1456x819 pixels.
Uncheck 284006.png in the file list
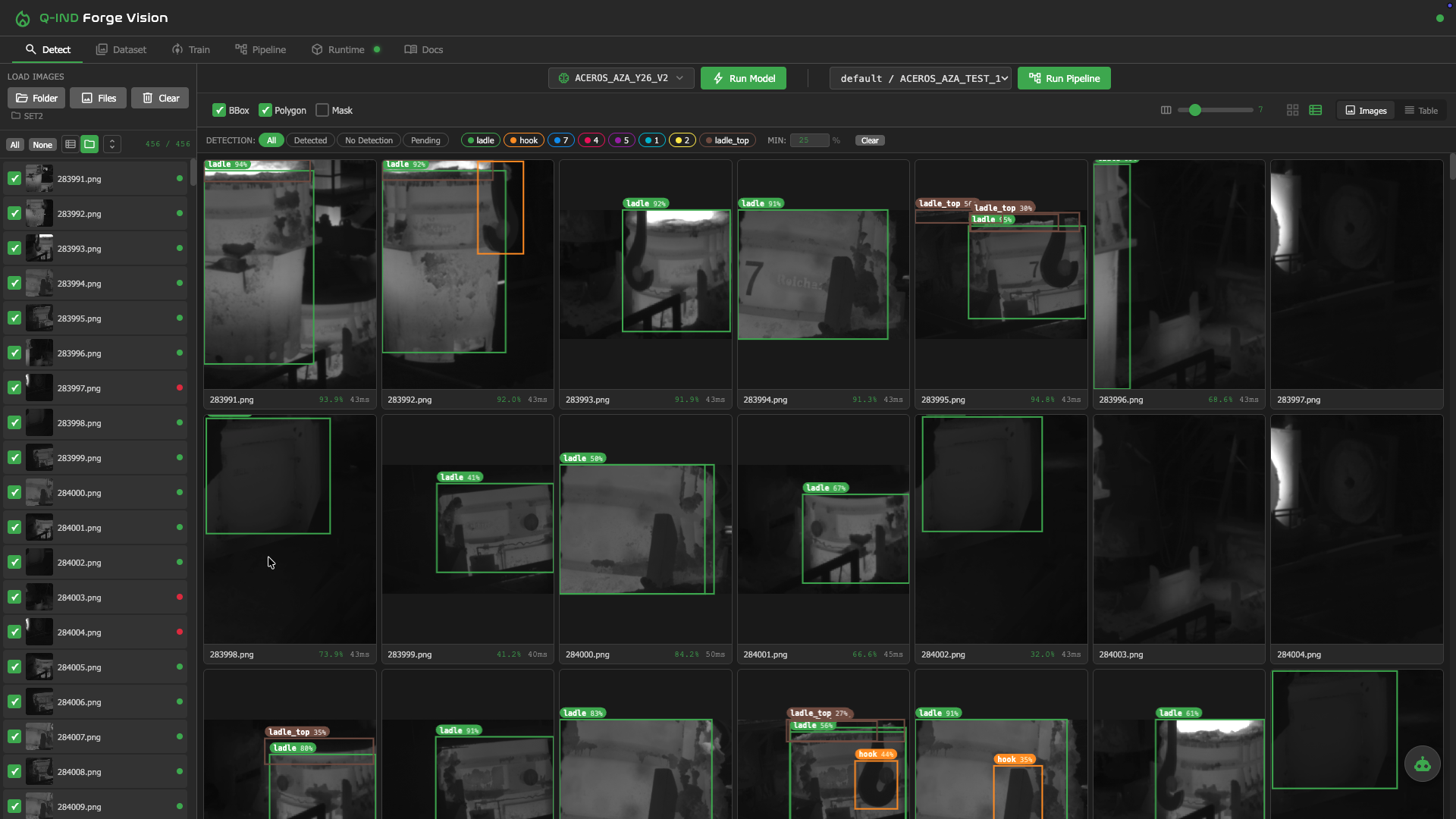click(14, 702)
